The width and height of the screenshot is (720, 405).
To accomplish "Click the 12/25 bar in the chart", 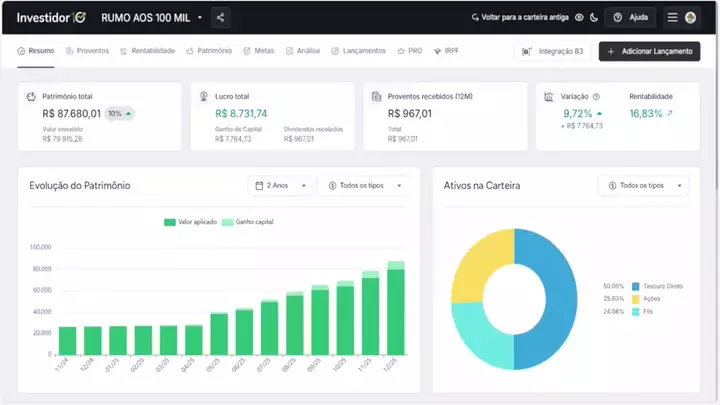I will pos(396,310).
